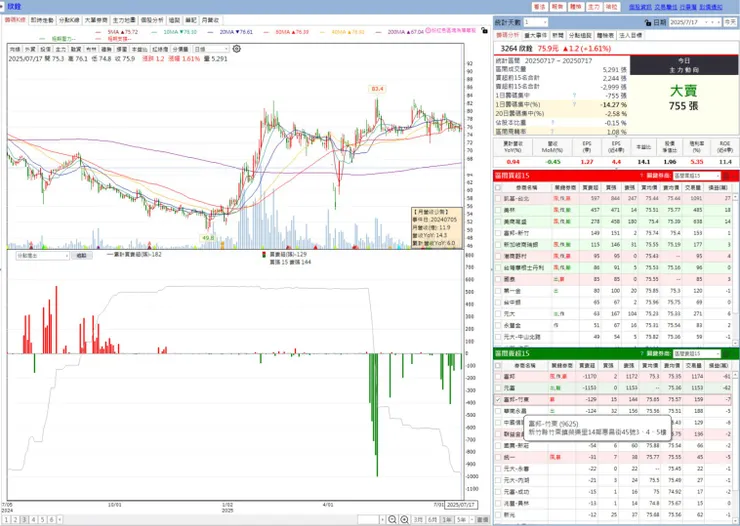Screen dimensions: 740x526
Task: Open the 分點進出 dropdown below the chart
Action: pos(42,255)
